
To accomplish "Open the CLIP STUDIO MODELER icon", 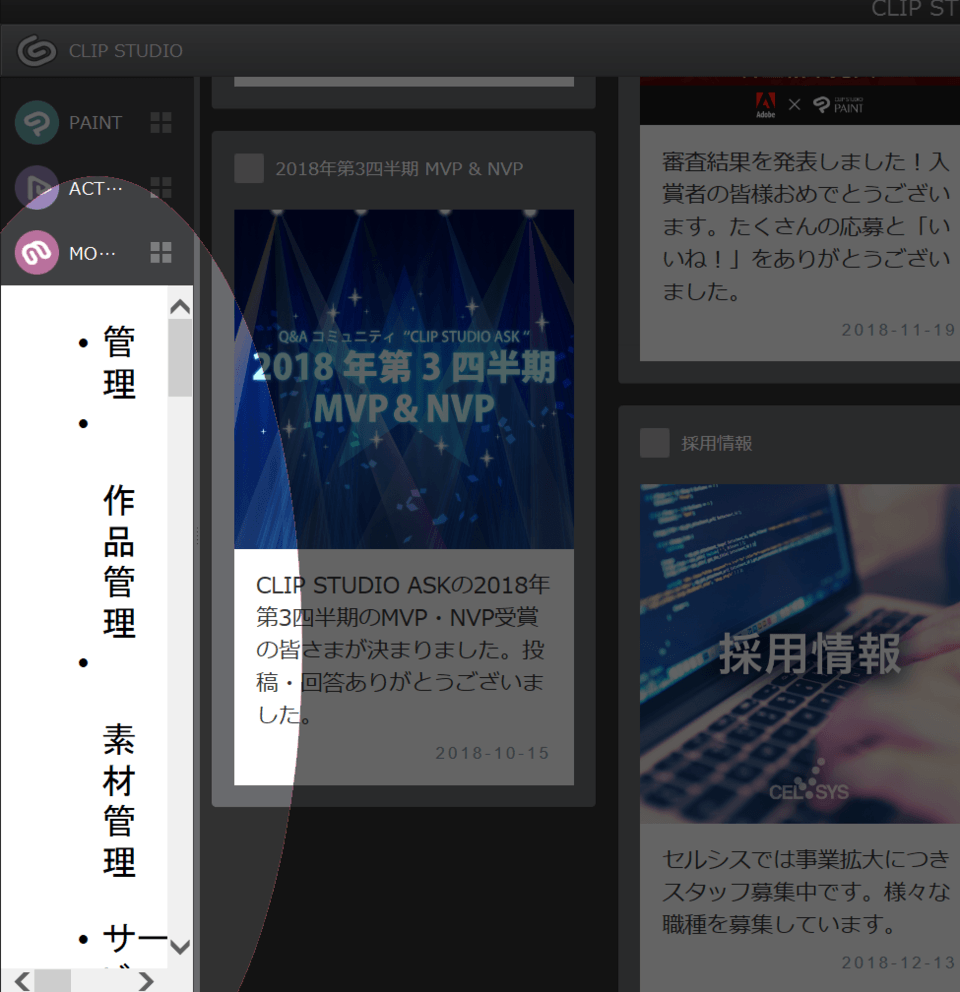I will [x=35, y=253].
